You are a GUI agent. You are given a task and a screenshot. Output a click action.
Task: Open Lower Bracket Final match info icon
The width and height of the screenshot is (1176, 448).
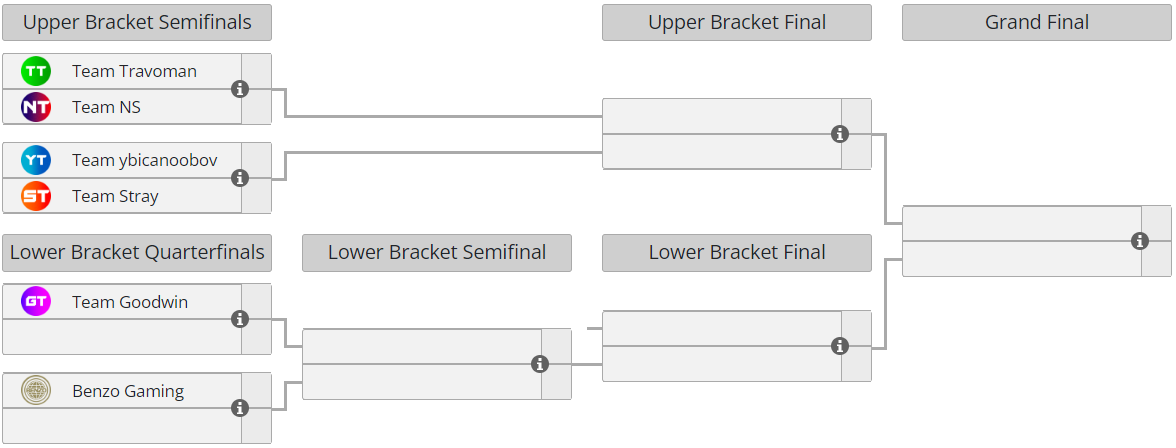point(840,346)
